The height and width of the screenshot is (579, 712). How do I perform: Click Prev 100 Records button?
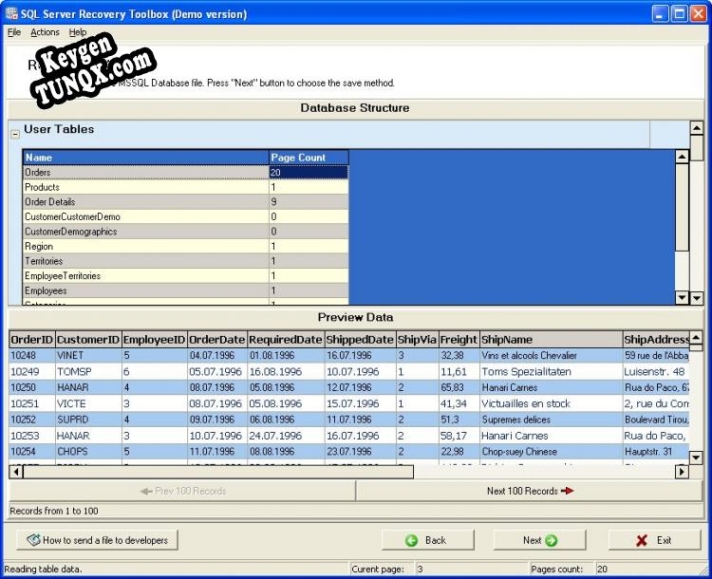coord(183,491)
